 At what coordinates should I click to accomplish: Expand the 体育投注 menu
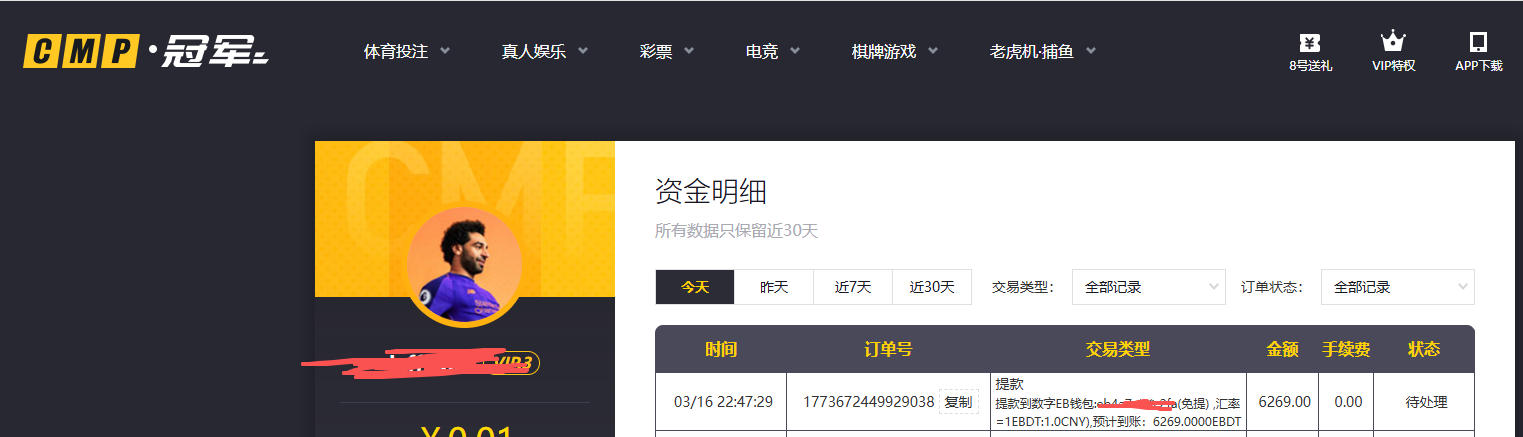(406, 51)
